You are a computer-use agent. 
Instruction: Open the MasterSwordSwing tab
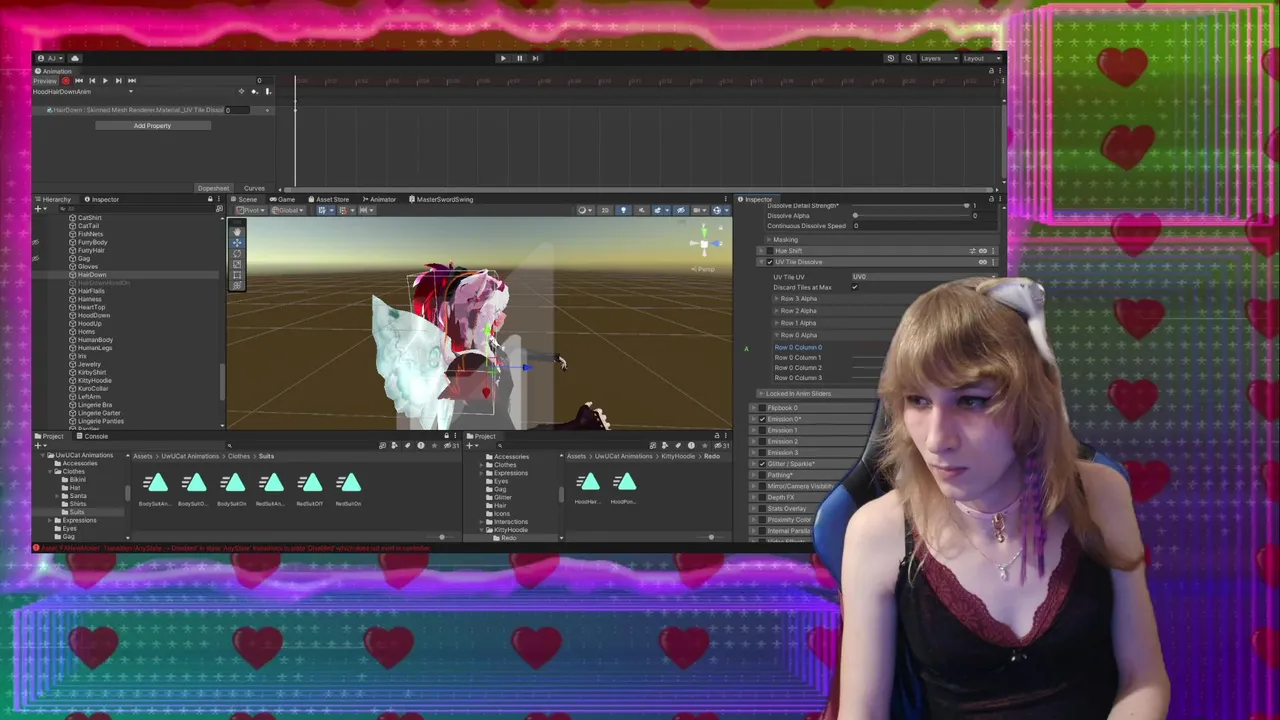point(441,199)
